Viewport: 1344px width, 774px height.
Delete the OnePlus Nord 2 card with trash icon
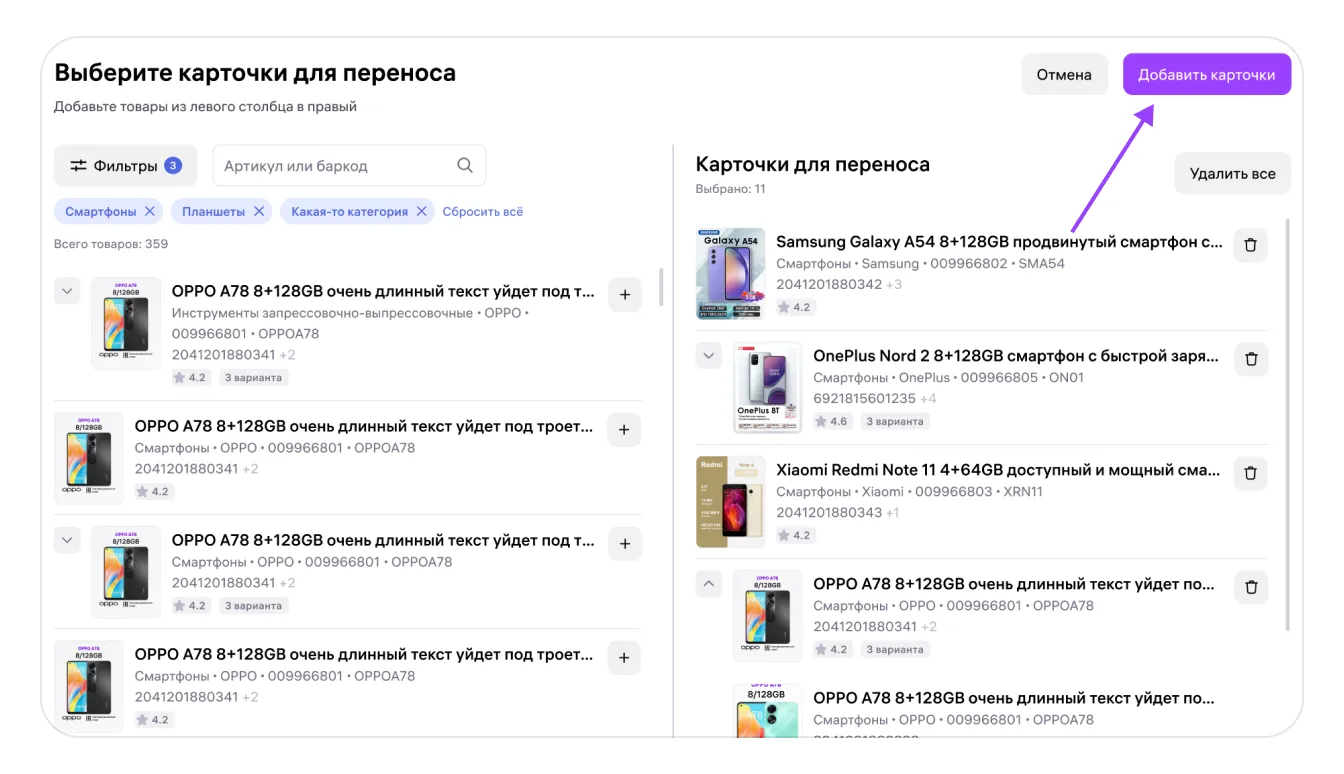[1250, 359]
